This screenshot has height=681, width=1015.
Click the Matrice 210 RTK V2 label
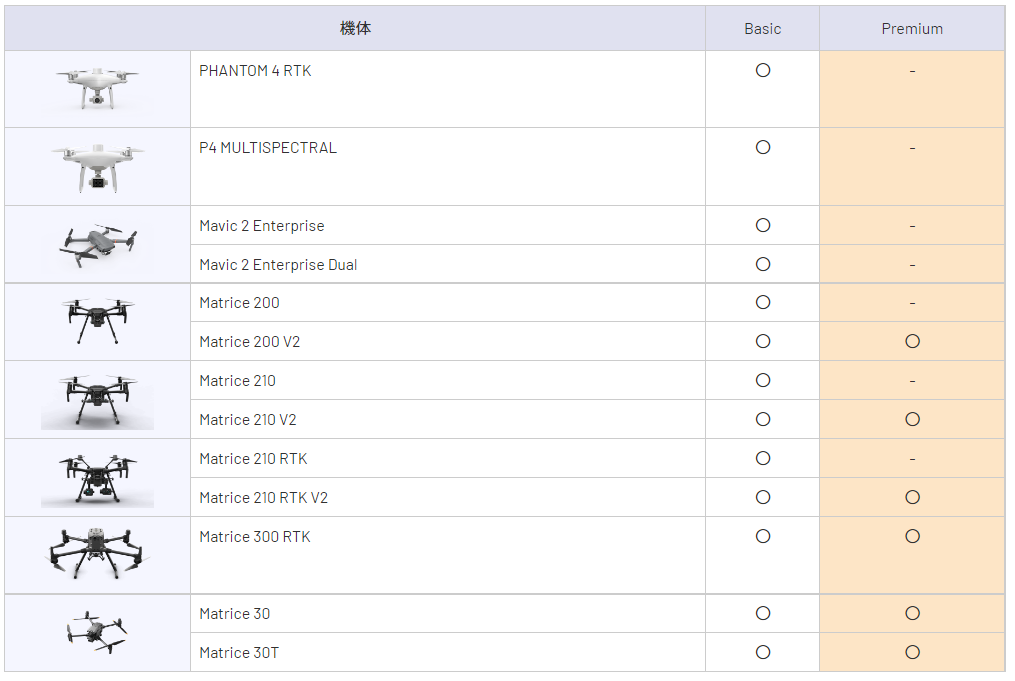coord(263,498)
